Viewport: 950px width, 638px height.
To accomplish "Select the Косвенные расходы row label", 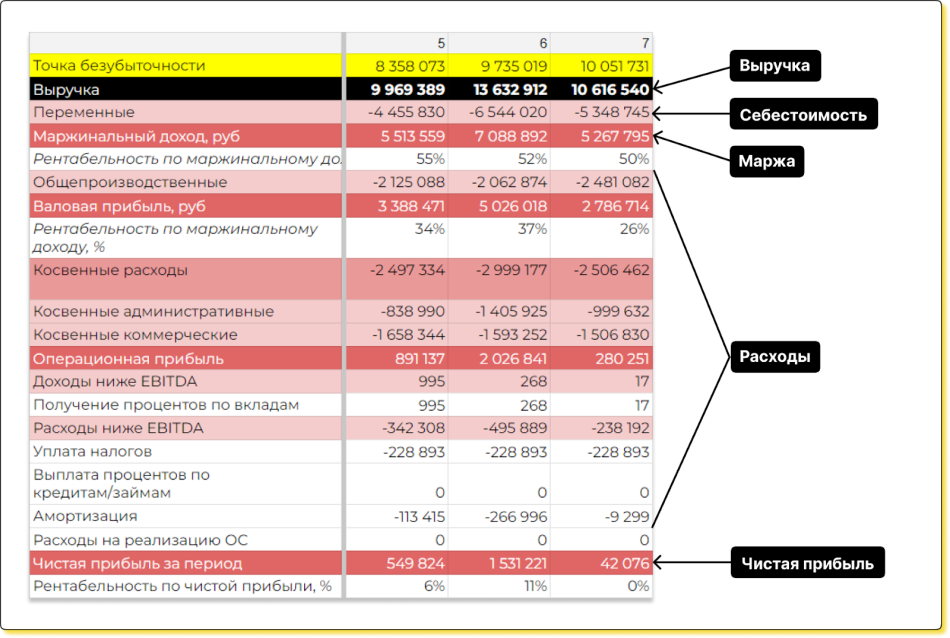I will [110, 270].
